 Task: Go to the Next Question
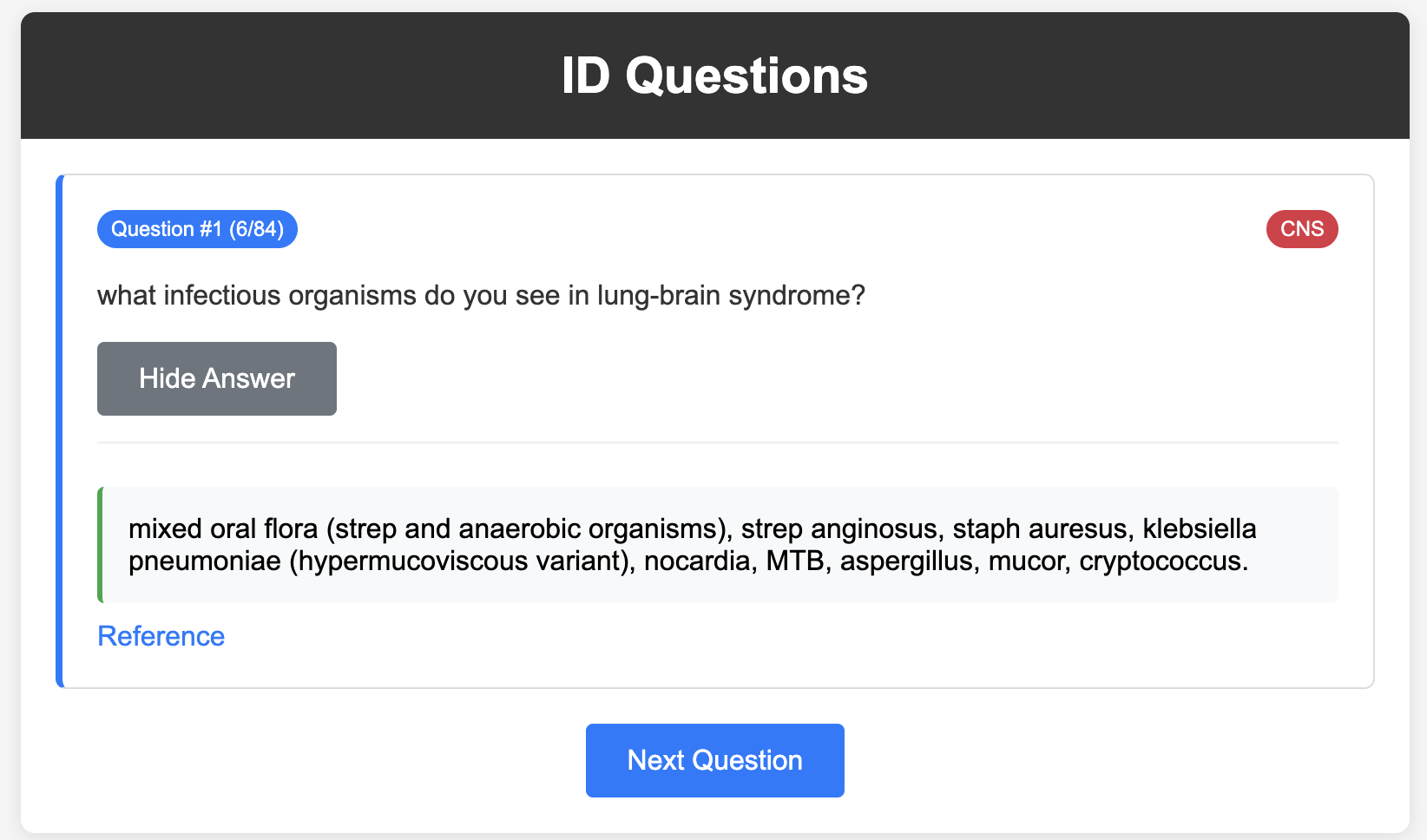(x=715, y=760)
